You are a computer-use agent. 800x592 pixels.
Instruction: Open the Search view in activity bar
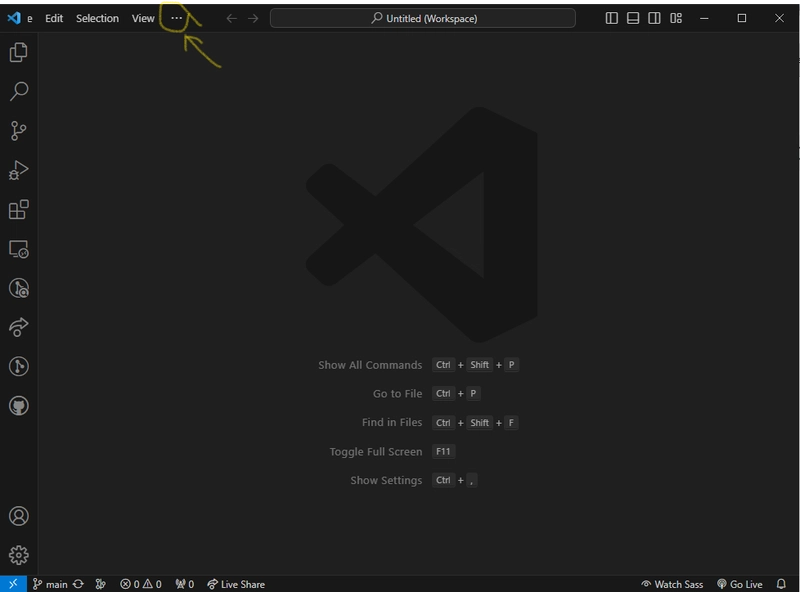[18, 91]
